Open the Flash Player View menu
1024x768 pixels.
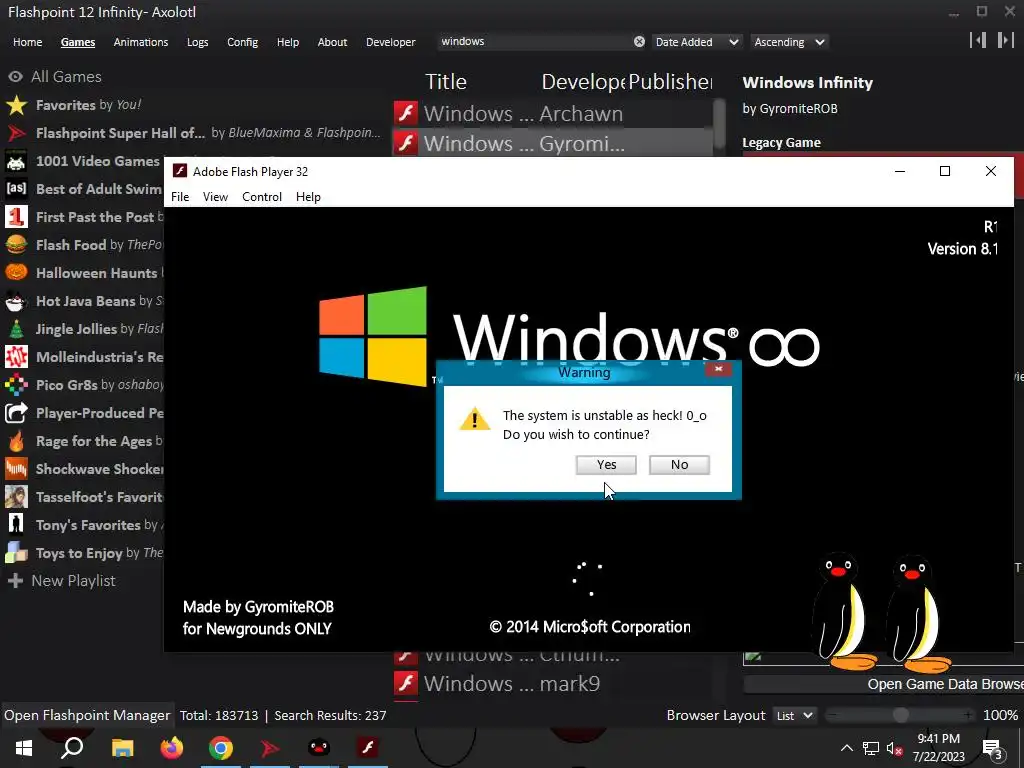tap(215, 197)
